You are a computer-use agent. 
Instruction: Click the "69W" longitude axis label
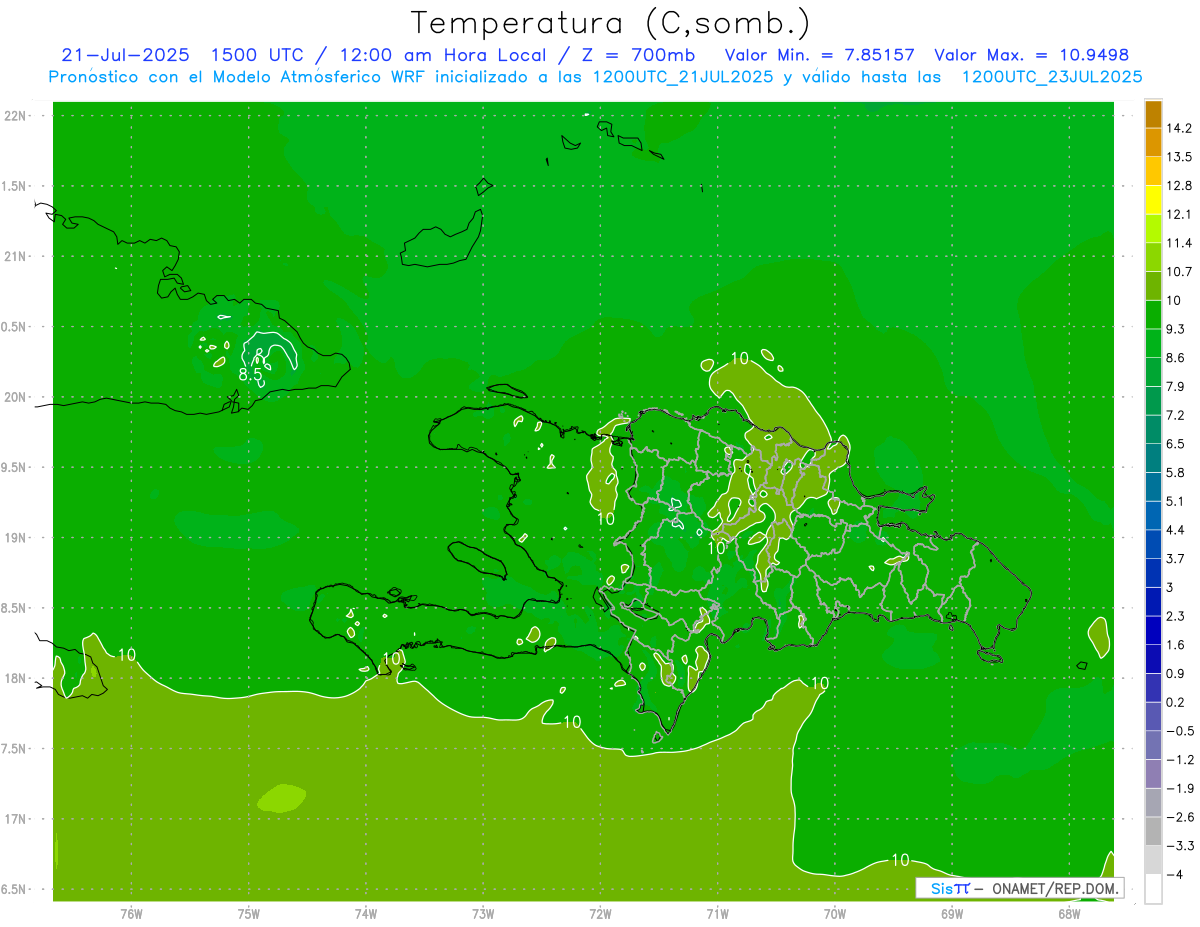point(952,913)
